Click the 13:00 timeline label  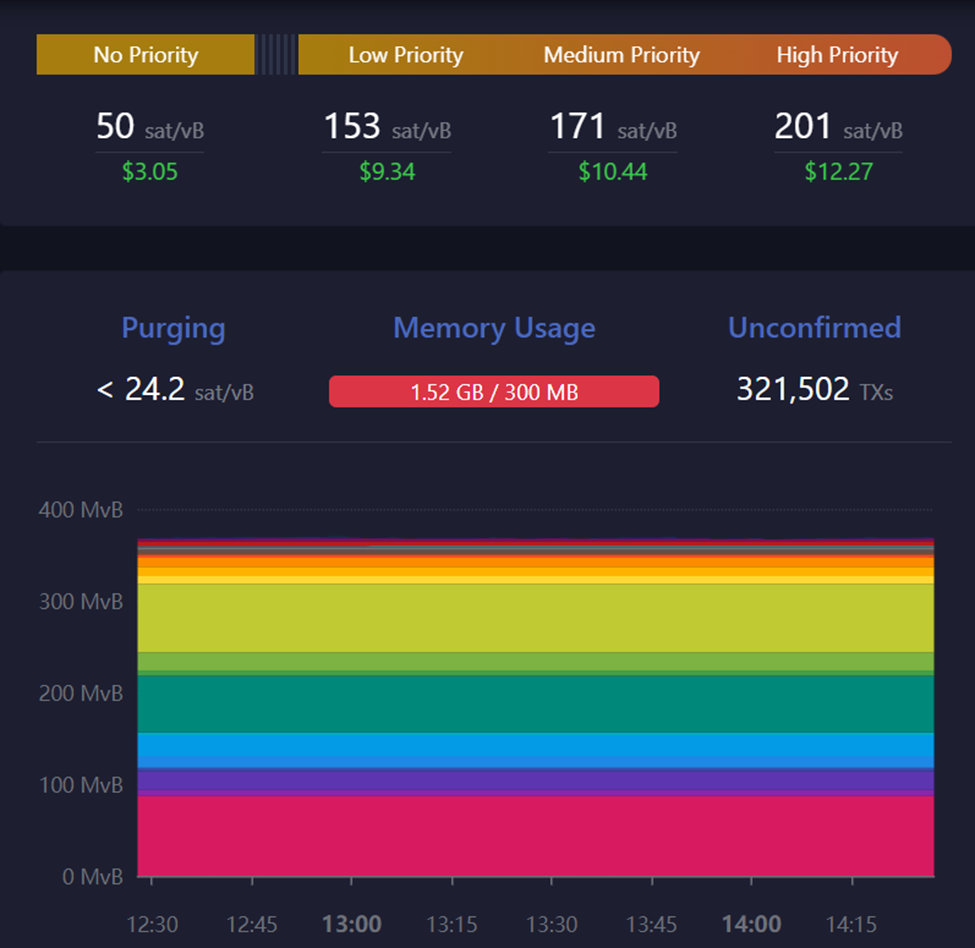[x=352, y=924]
